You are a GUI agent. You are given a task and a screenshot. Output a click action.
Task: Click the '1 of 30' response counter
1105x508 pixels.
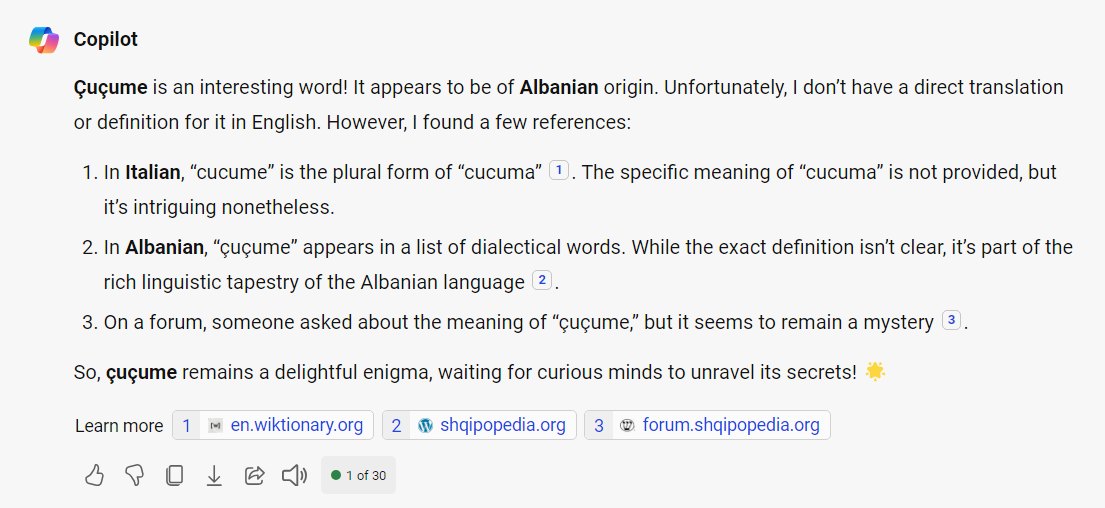tap(358, 475)
